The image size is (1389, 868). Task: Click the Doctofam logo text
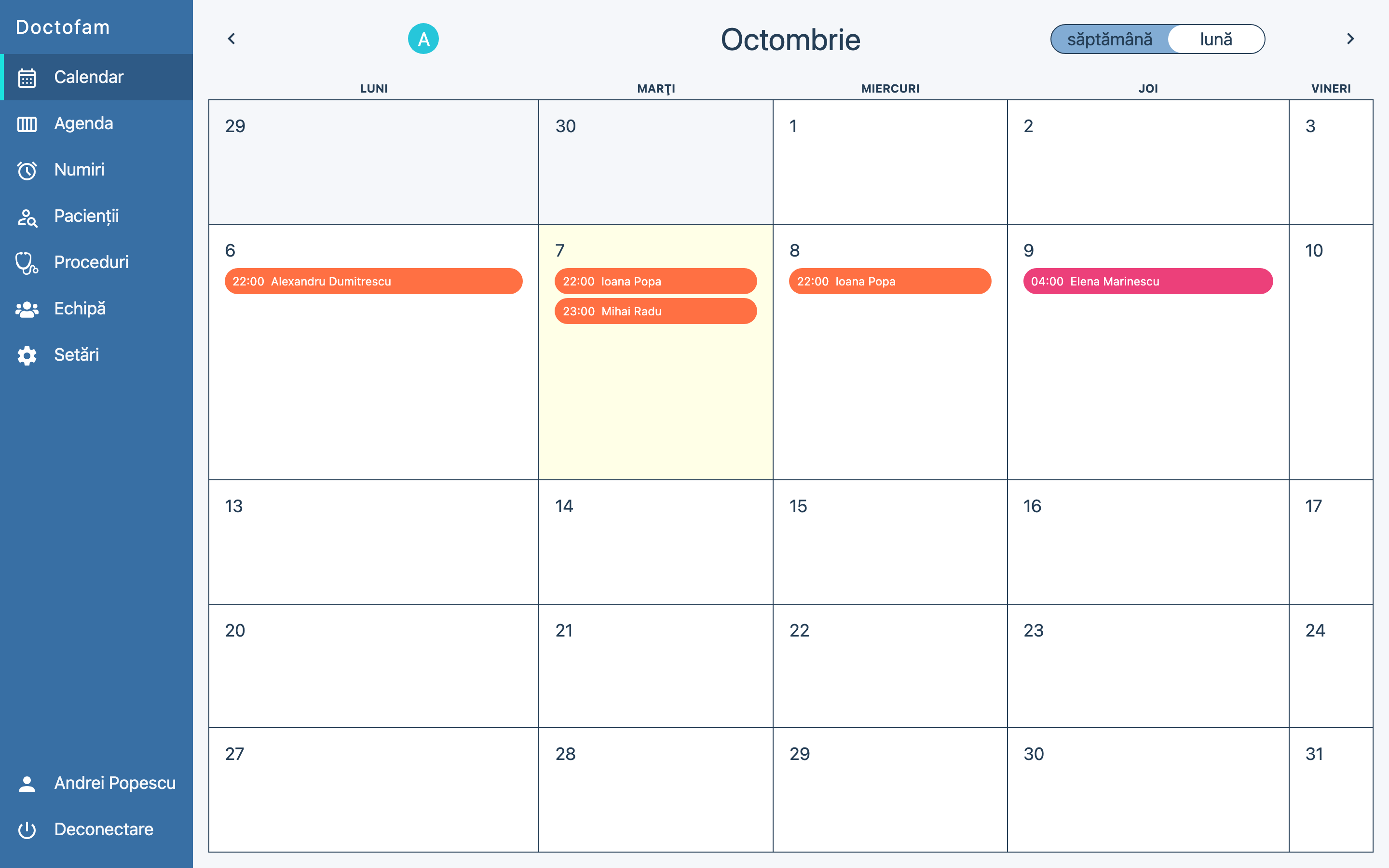(63, 27)
